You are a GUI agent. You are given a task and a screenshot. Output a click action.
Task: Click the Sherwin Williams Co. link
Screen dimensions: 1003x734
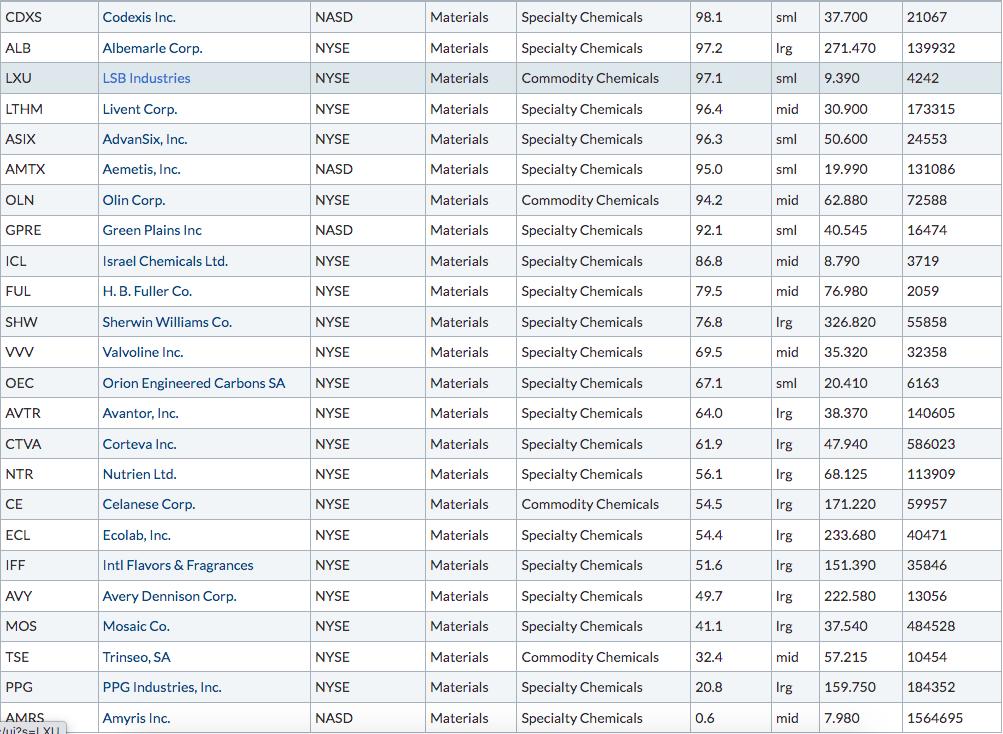[x=167, y=322]
